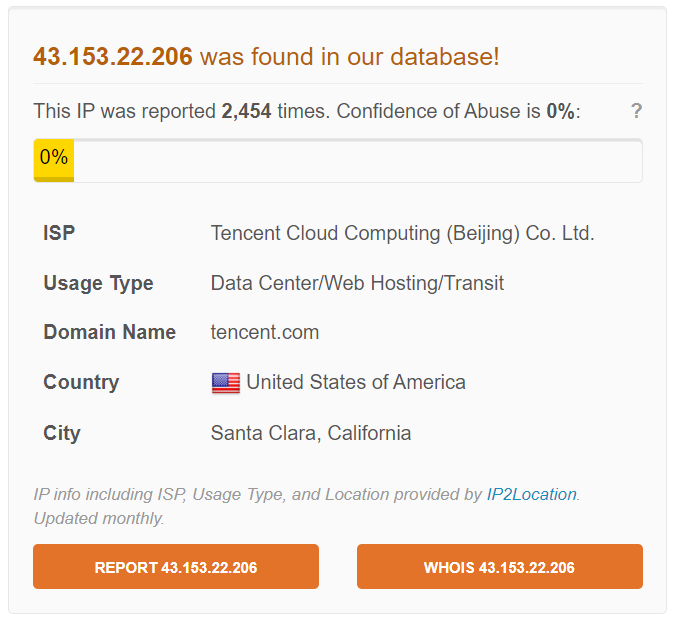
Task: Click United States of America country text
Action: coord(356,382)
